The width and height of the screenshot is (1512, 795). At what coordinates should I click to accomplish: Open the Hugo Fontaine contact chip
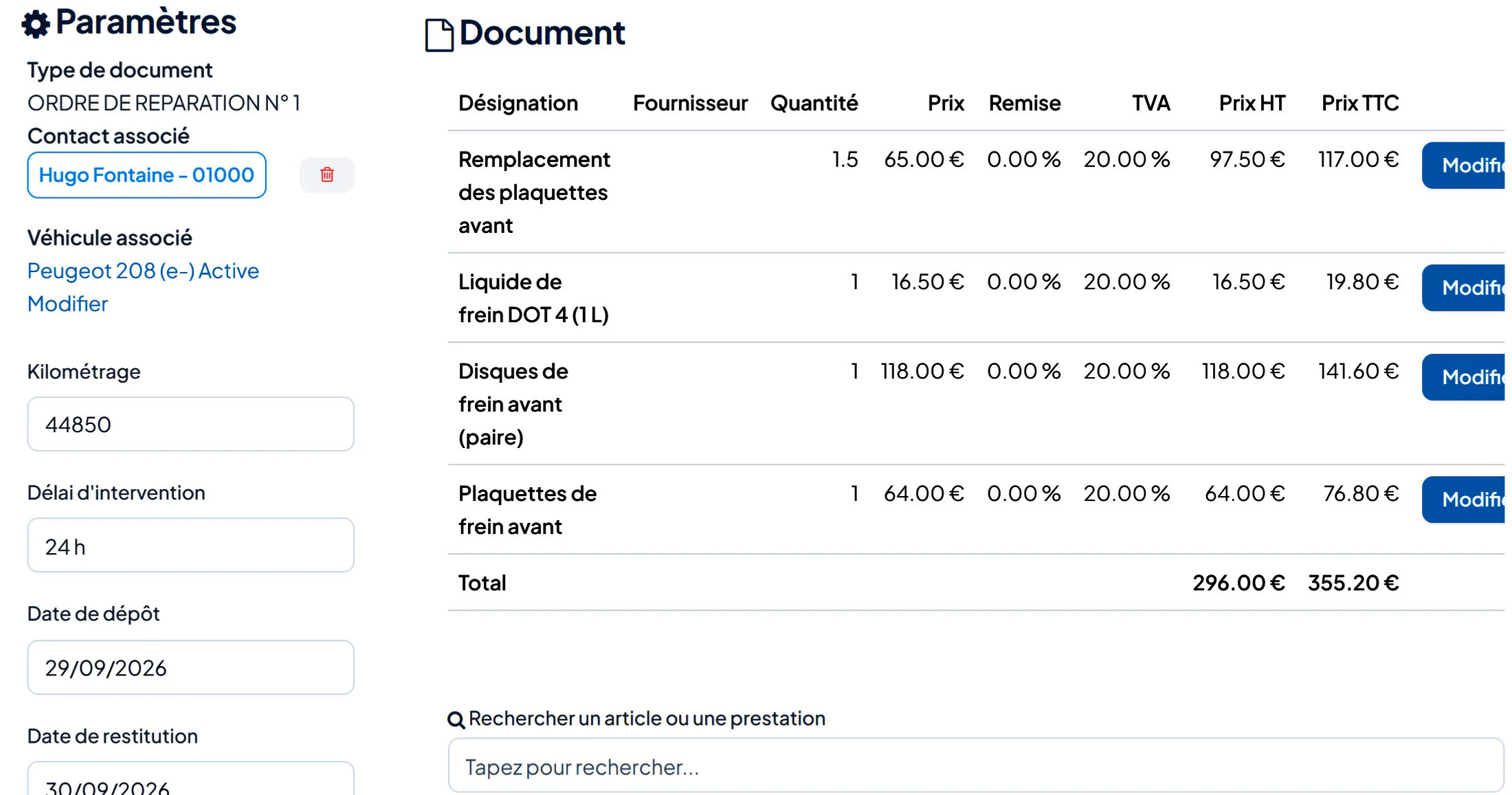(146, 175)
